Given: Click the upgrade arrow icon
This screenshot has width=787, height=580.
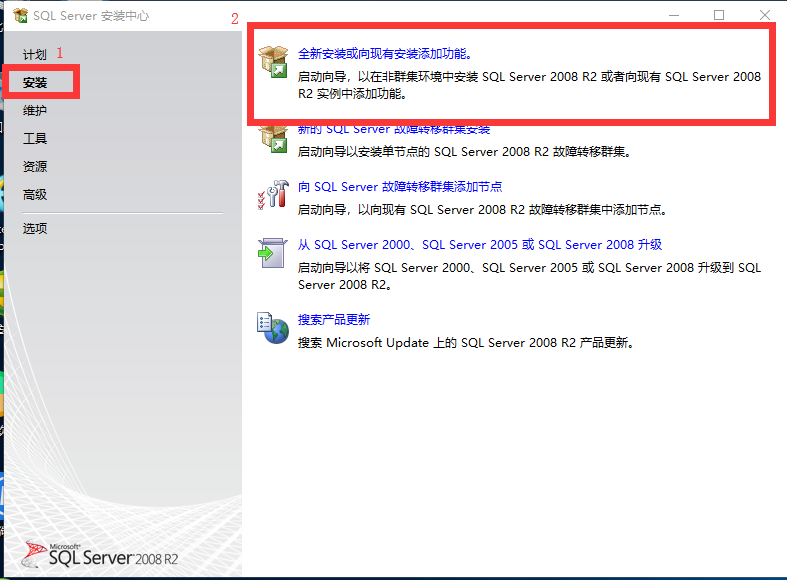Looking at the screenshot, I should [273, 252].
